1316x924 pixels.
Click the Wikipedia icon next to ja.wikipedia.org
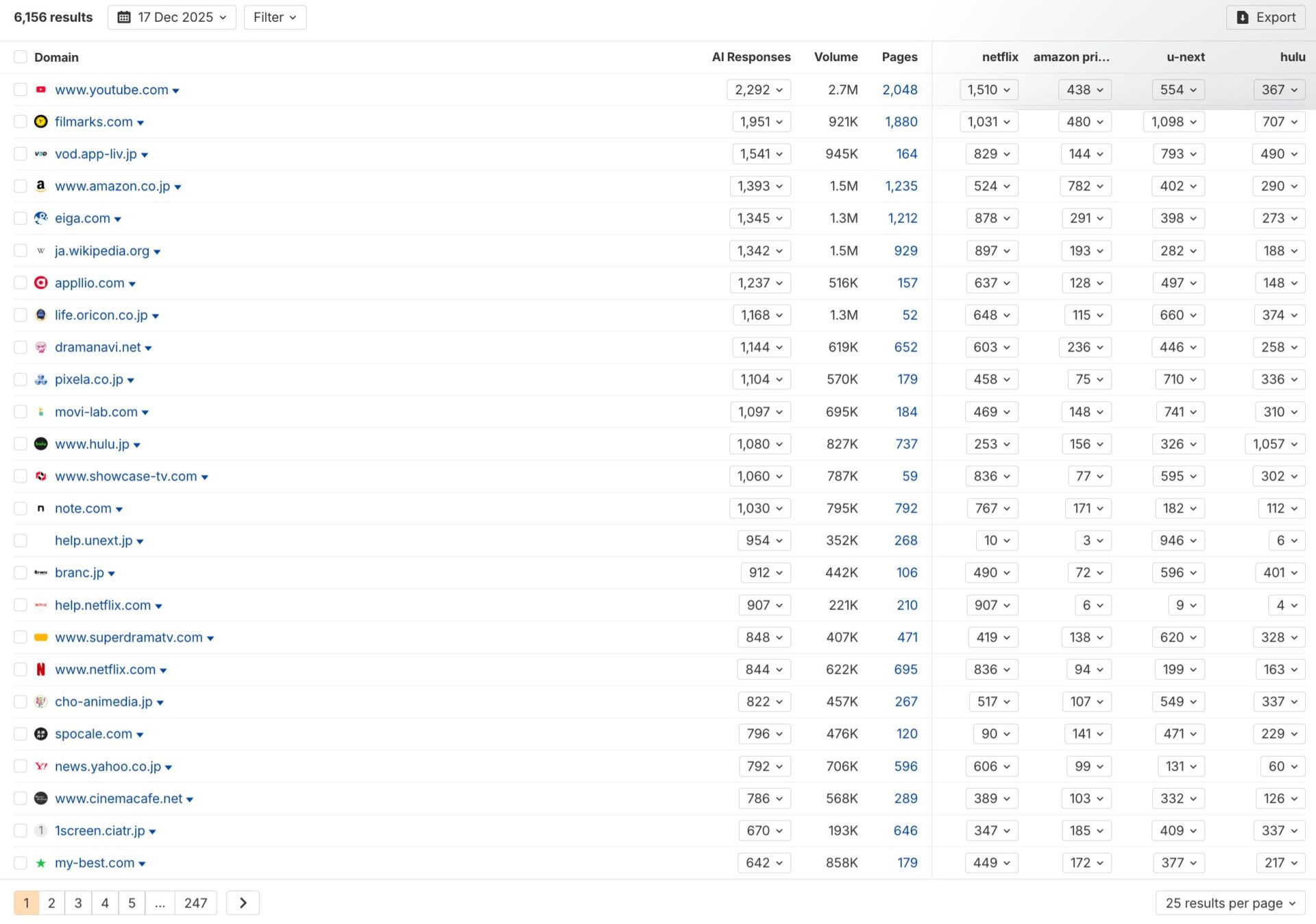point(41,251)
